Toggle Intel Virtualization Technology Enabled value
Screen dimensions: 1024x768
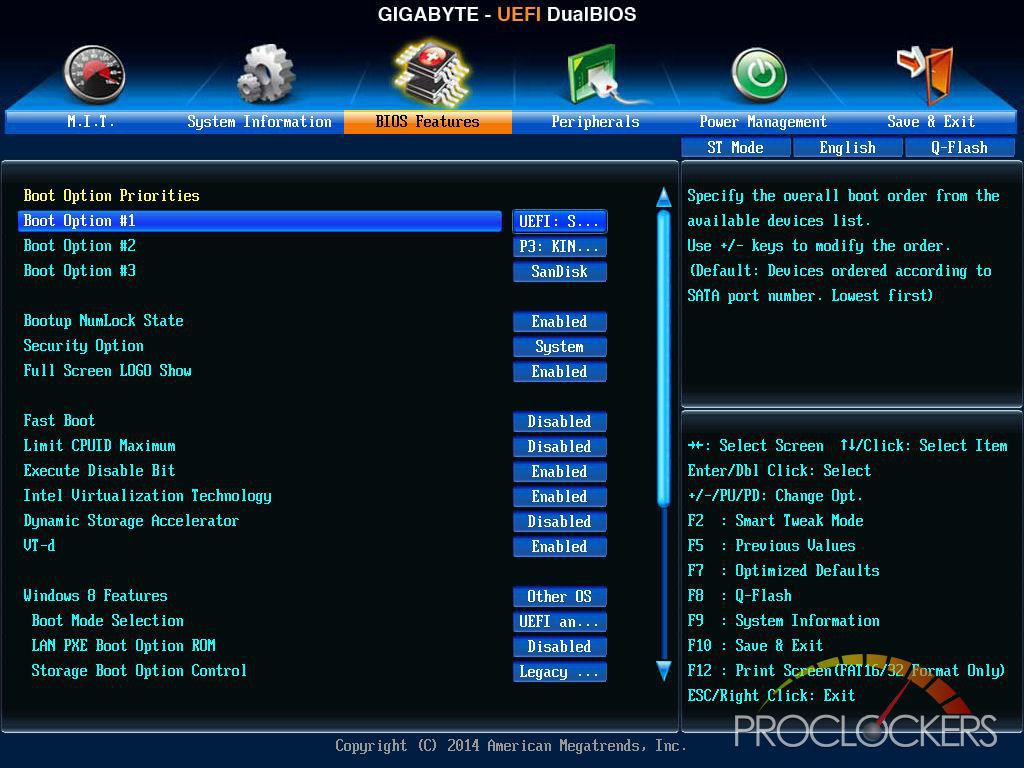click(560, 496)
